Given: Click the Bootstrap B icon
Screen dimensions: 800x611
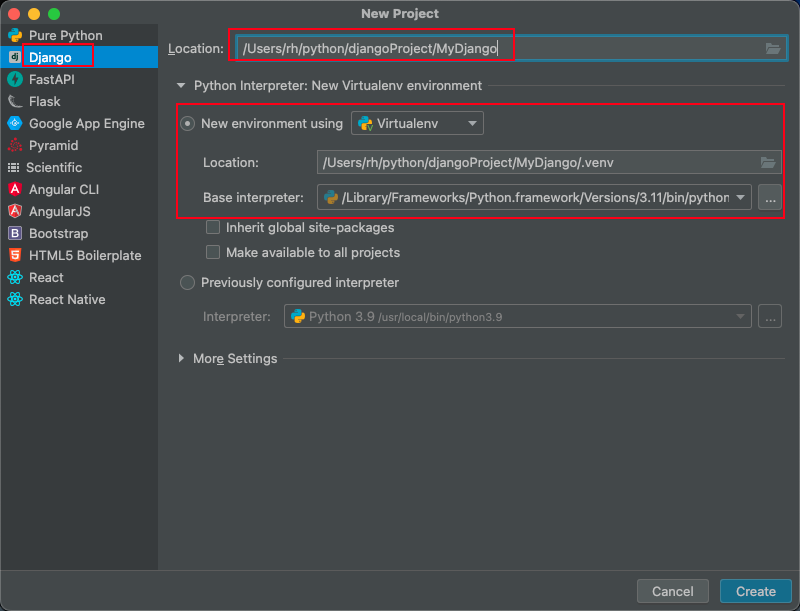Looking at the screenshot, I should click(x=15, y=233).
